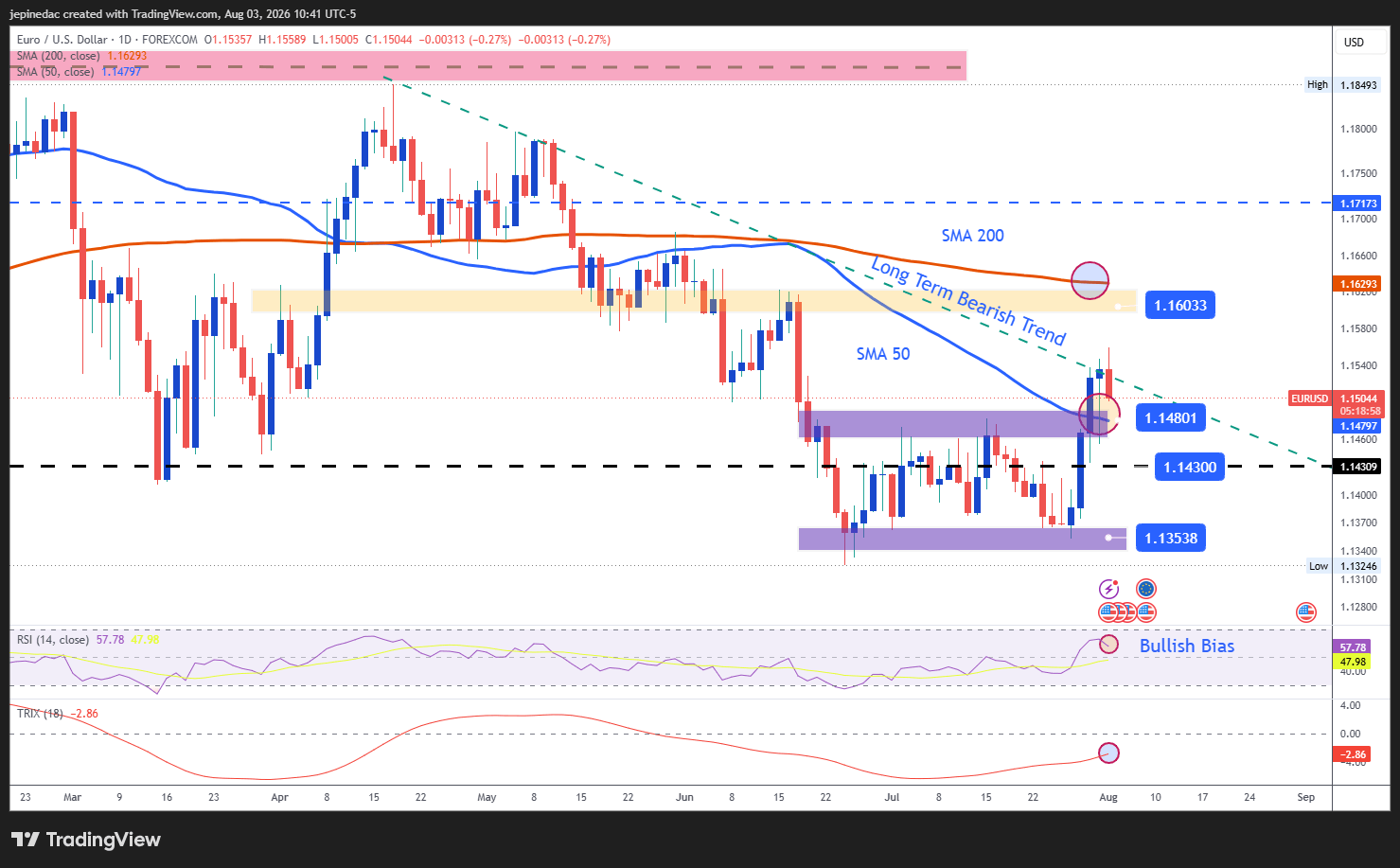Click the RSI (14, close) indicator legend

(x=53, y=640)
